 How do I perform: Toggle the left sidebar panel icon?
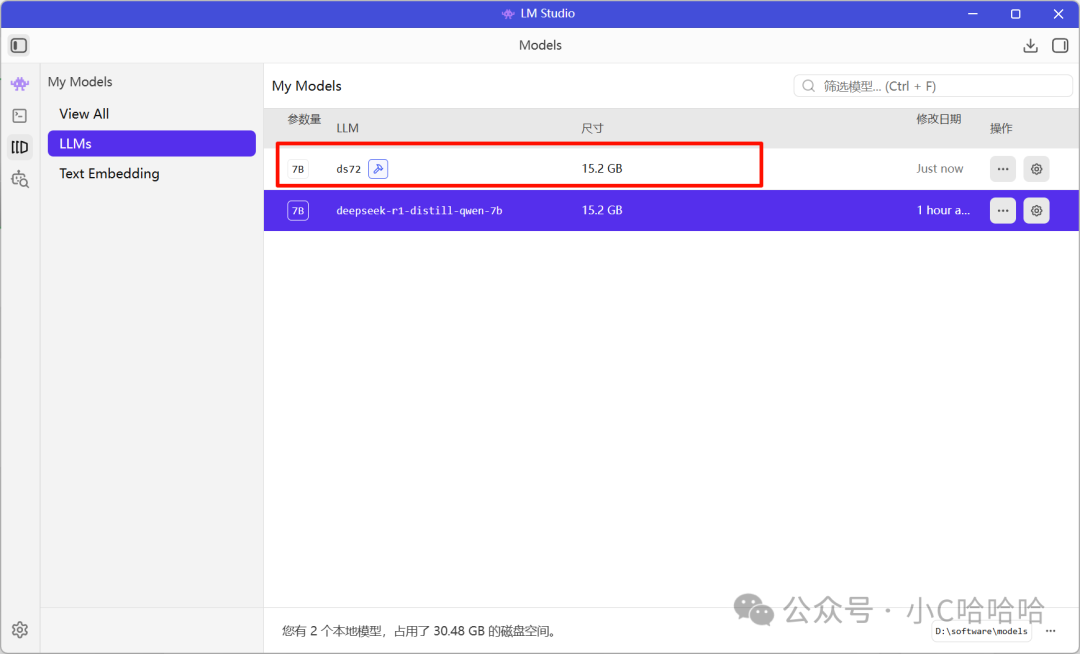click(x=19, y=45)
